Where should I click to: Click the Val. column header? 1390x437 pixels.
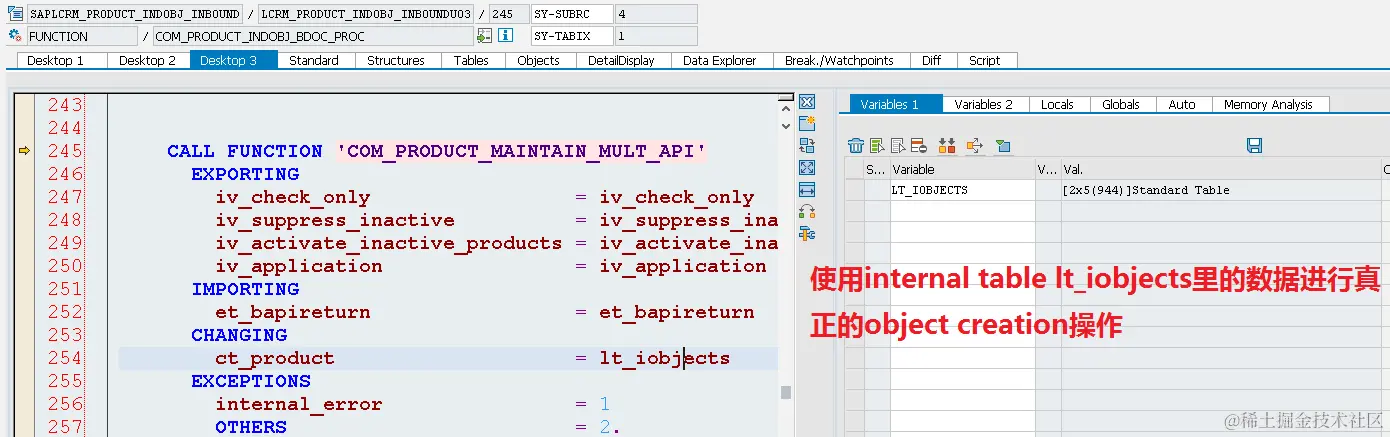pos(1220,170)
